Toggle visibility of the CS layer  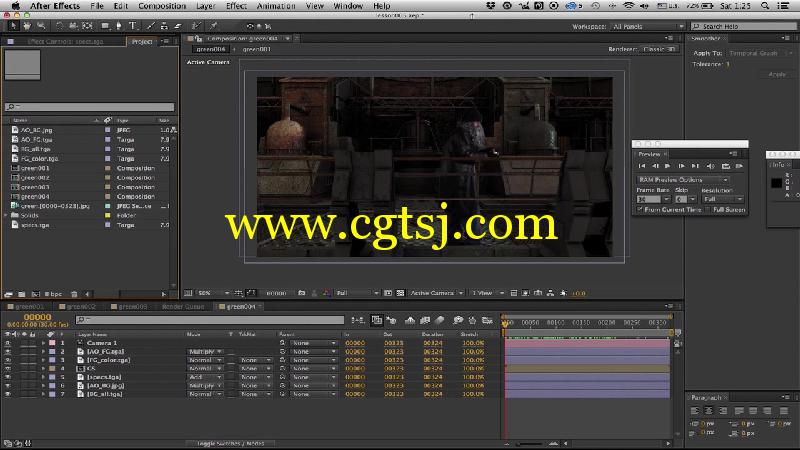(8, 368)
